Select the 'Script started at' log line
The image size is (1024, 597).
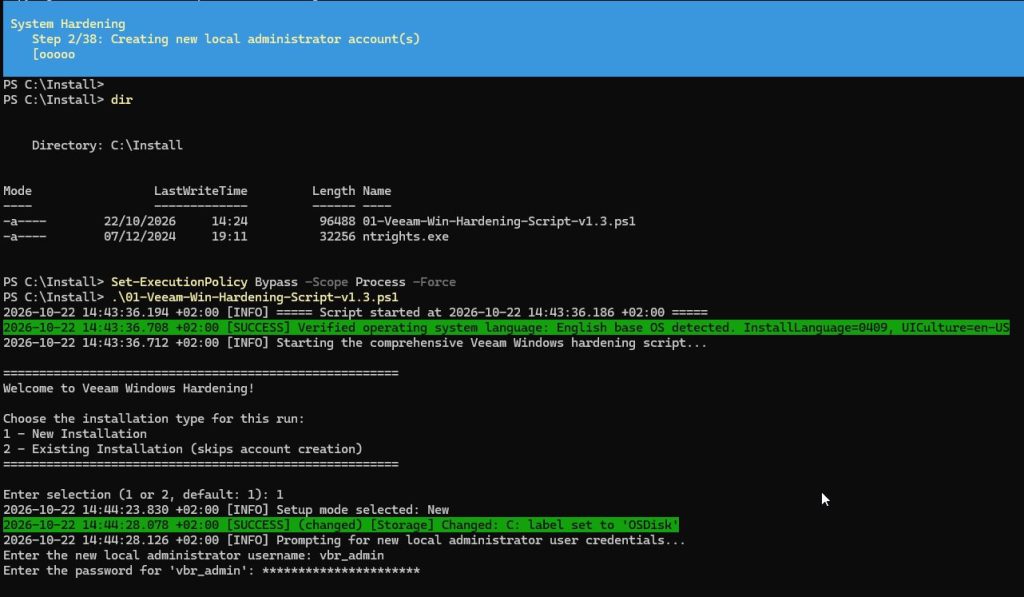355,312
